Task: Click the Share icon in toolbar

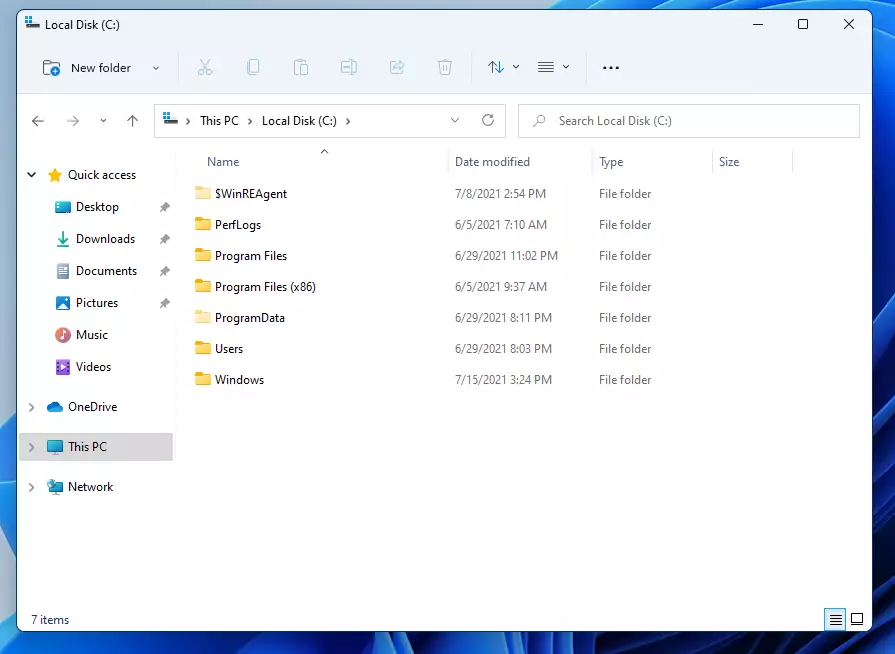Action: (397, 67)
